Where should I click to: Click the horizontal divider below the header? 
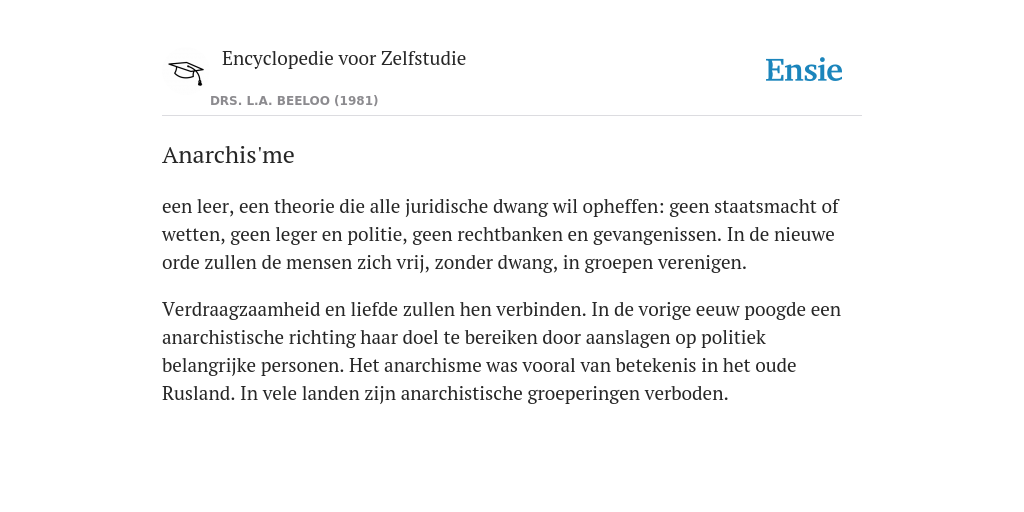click(x=512, y=116)
